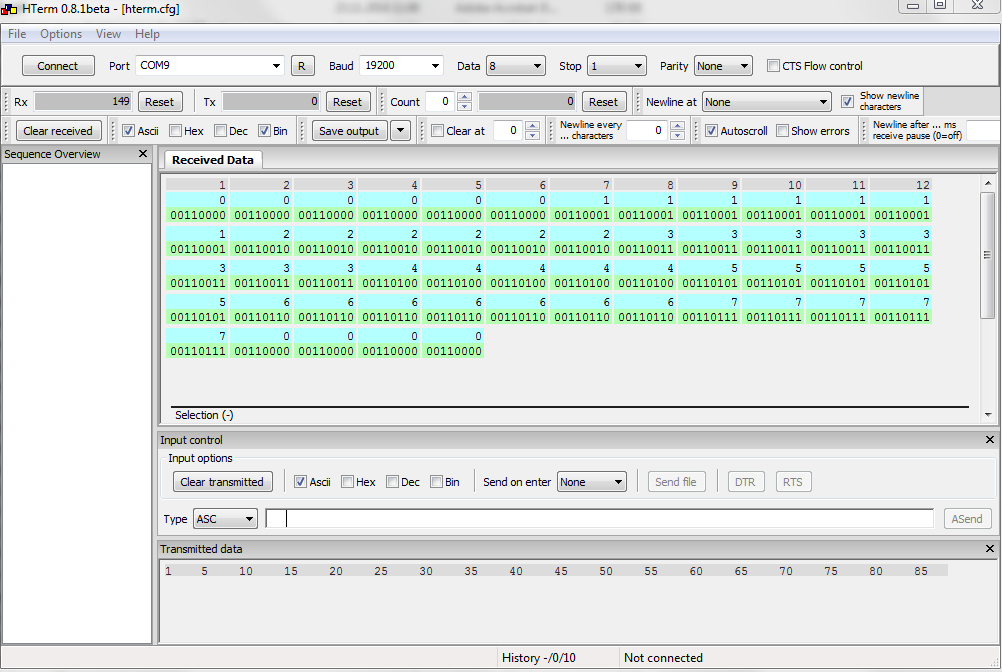Enable received Hex display checkbox
1002x672 pixels.
pos(176,131)
